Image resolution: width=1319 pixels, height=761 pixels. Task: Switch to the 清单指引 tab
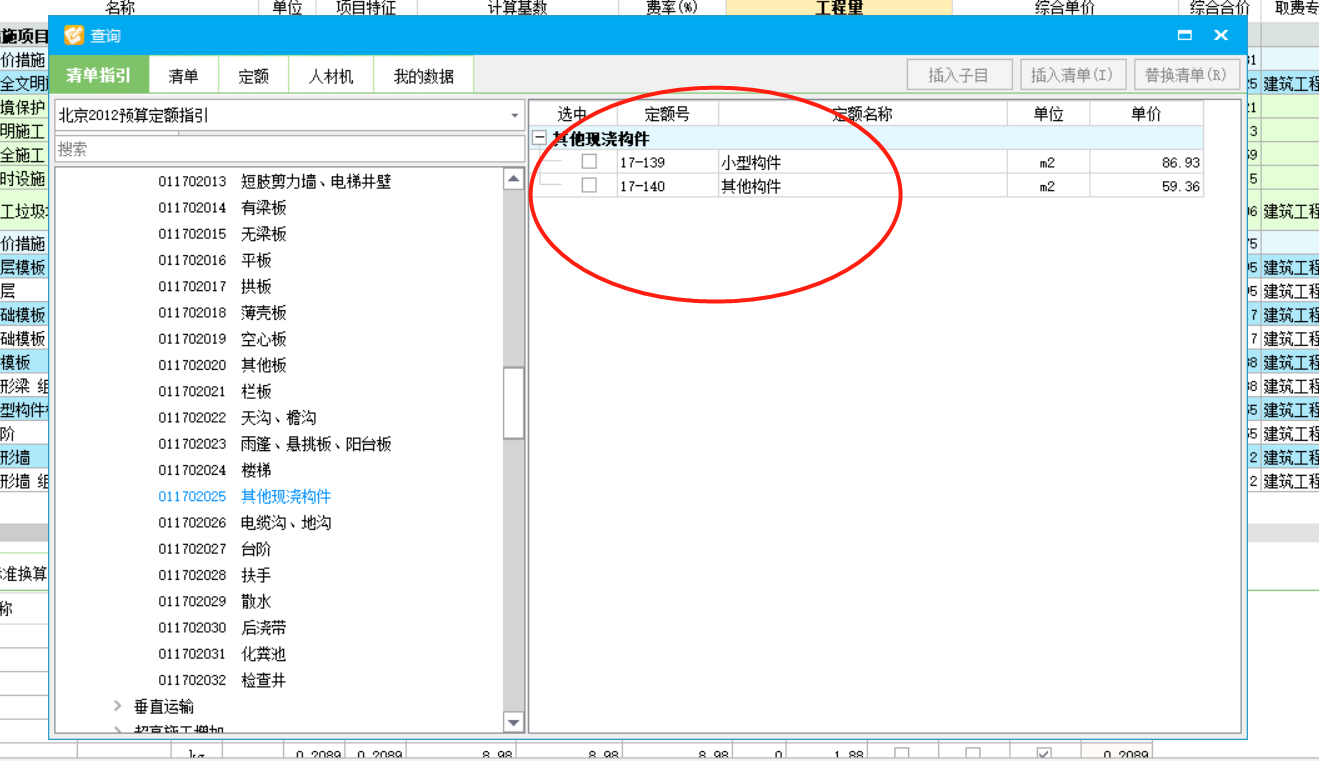click(99, 75)
